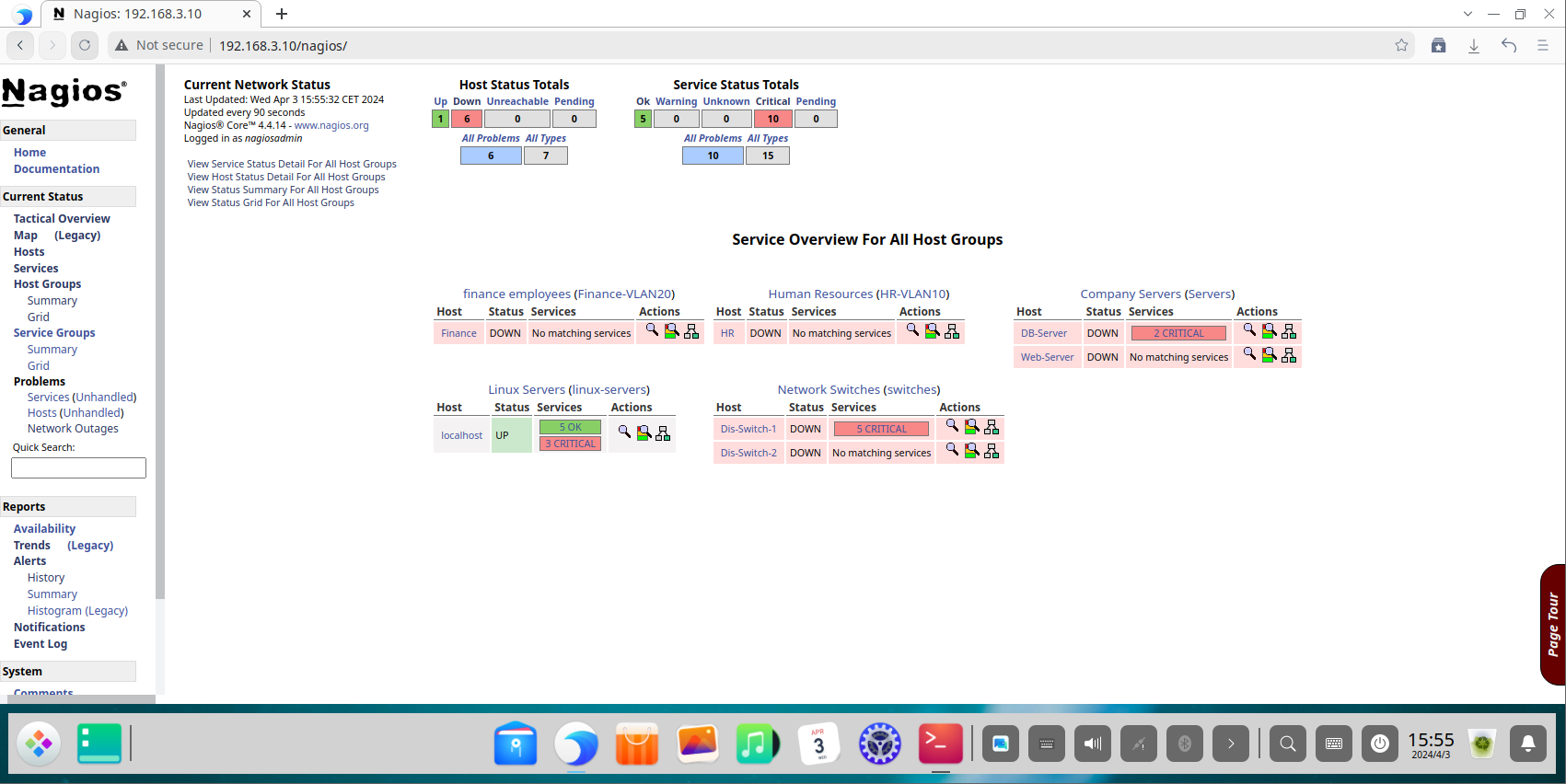Open the browser hamburger menu
This screenshot has width=1566, height=784.
[1543, 45]
